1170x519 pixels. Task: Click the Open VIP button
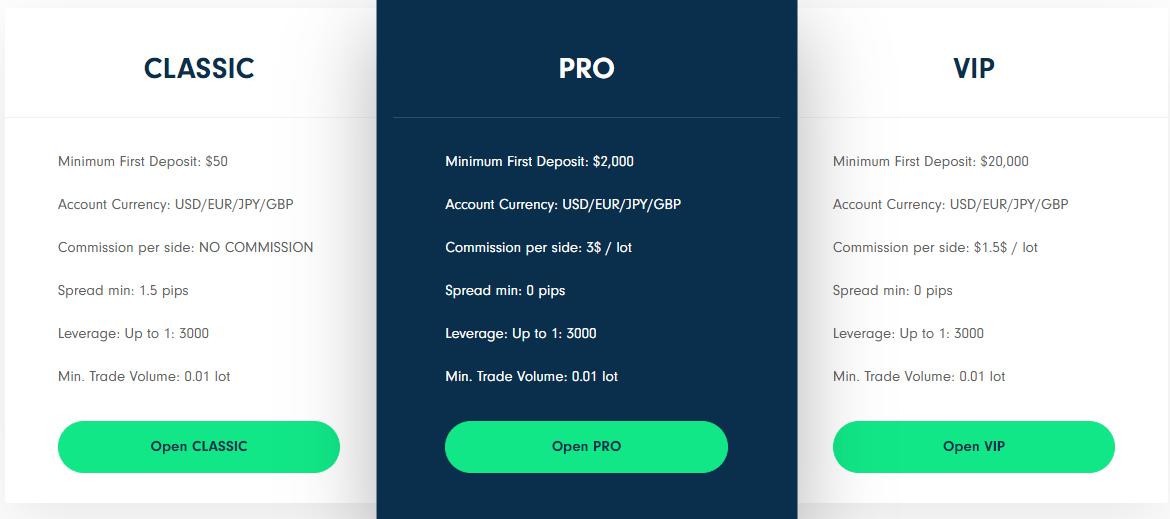974,447
